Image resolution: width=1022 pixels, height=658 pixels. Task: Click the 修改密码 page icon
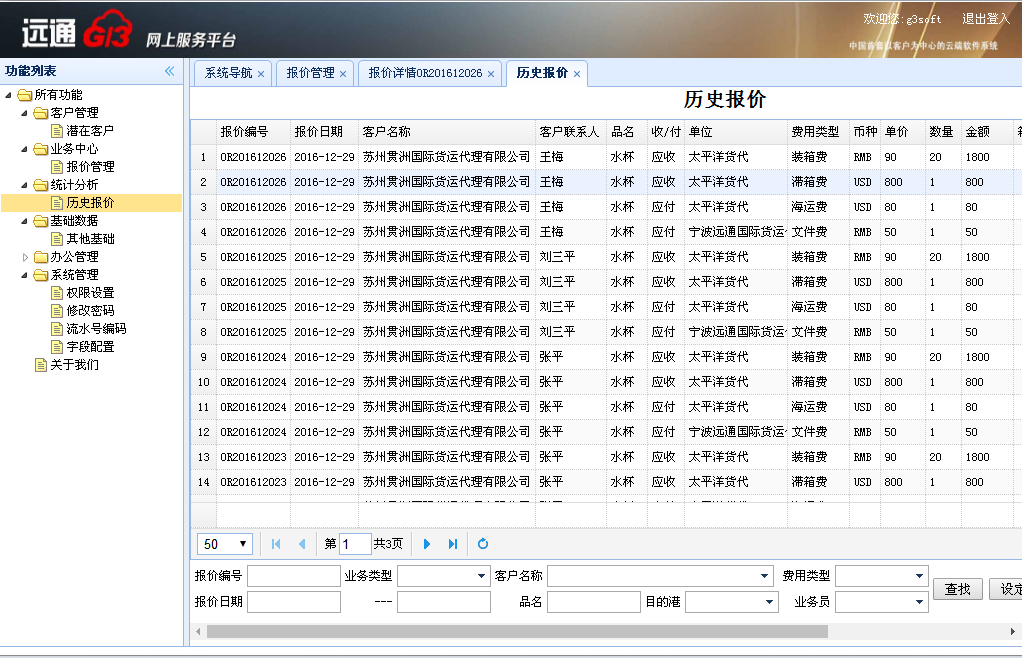click(x=57, y=311)
